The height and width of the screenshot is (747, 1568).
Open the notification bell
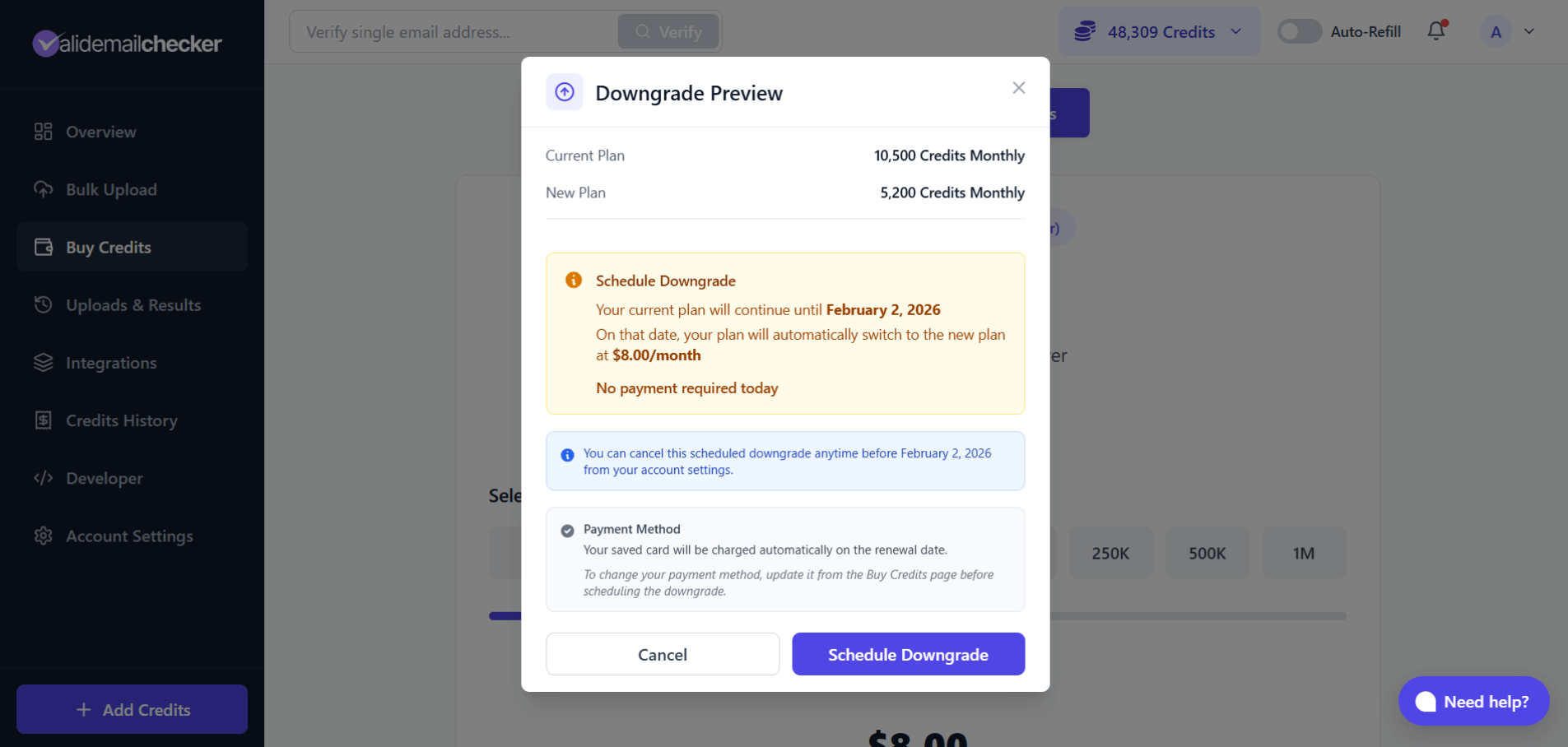click(x=1435, y=30)
